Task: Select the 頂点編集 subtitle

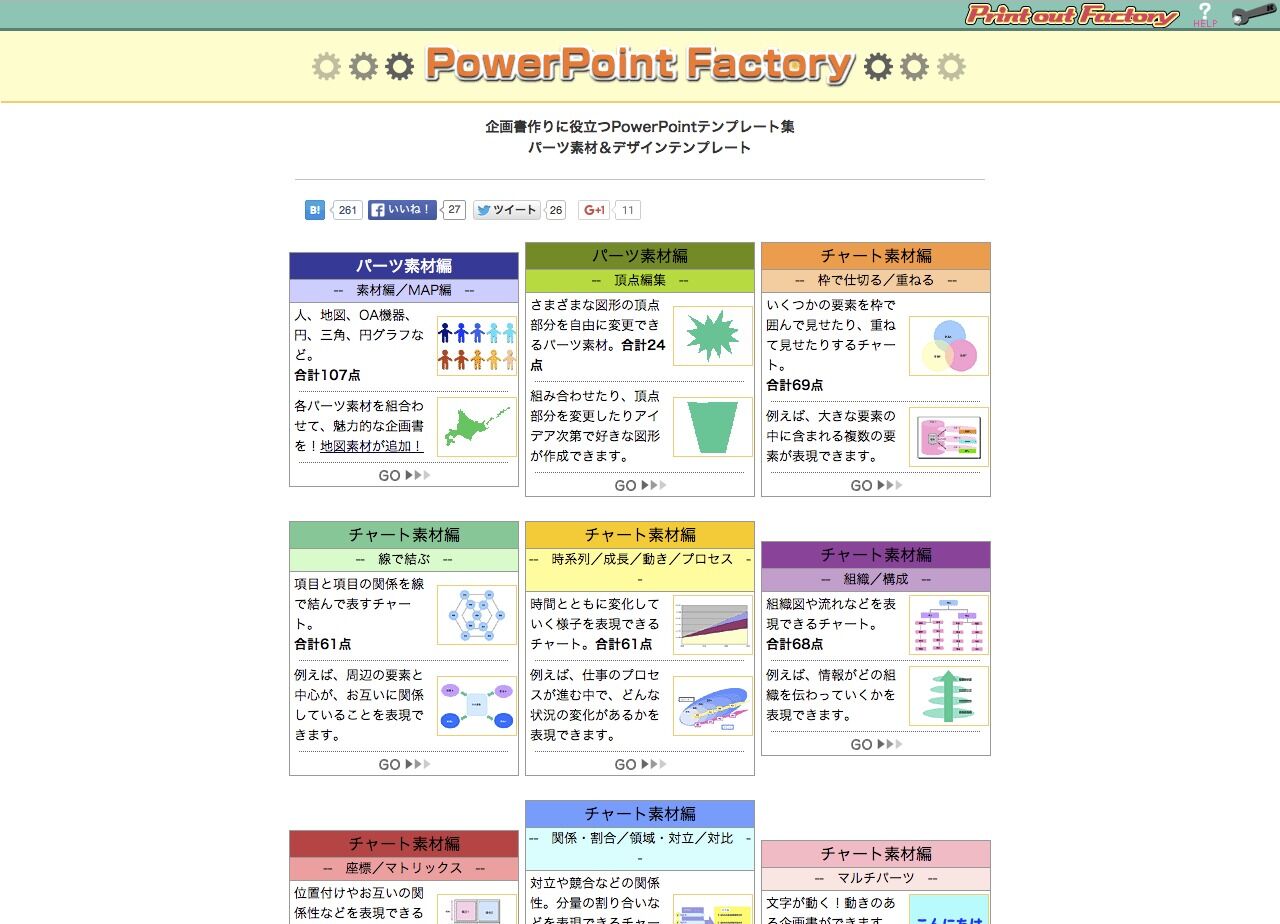Action: [x=640, y=280]
